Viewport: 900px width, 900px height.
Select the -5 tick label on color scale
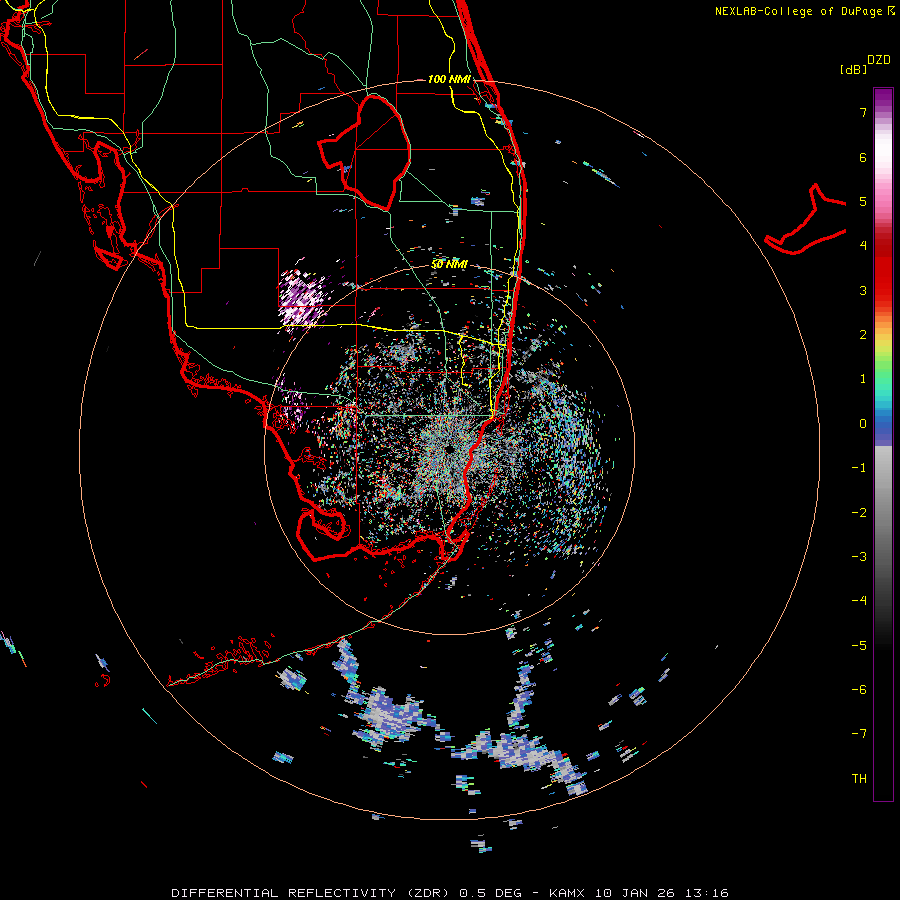pyautogui.click(x=859, y=645)
